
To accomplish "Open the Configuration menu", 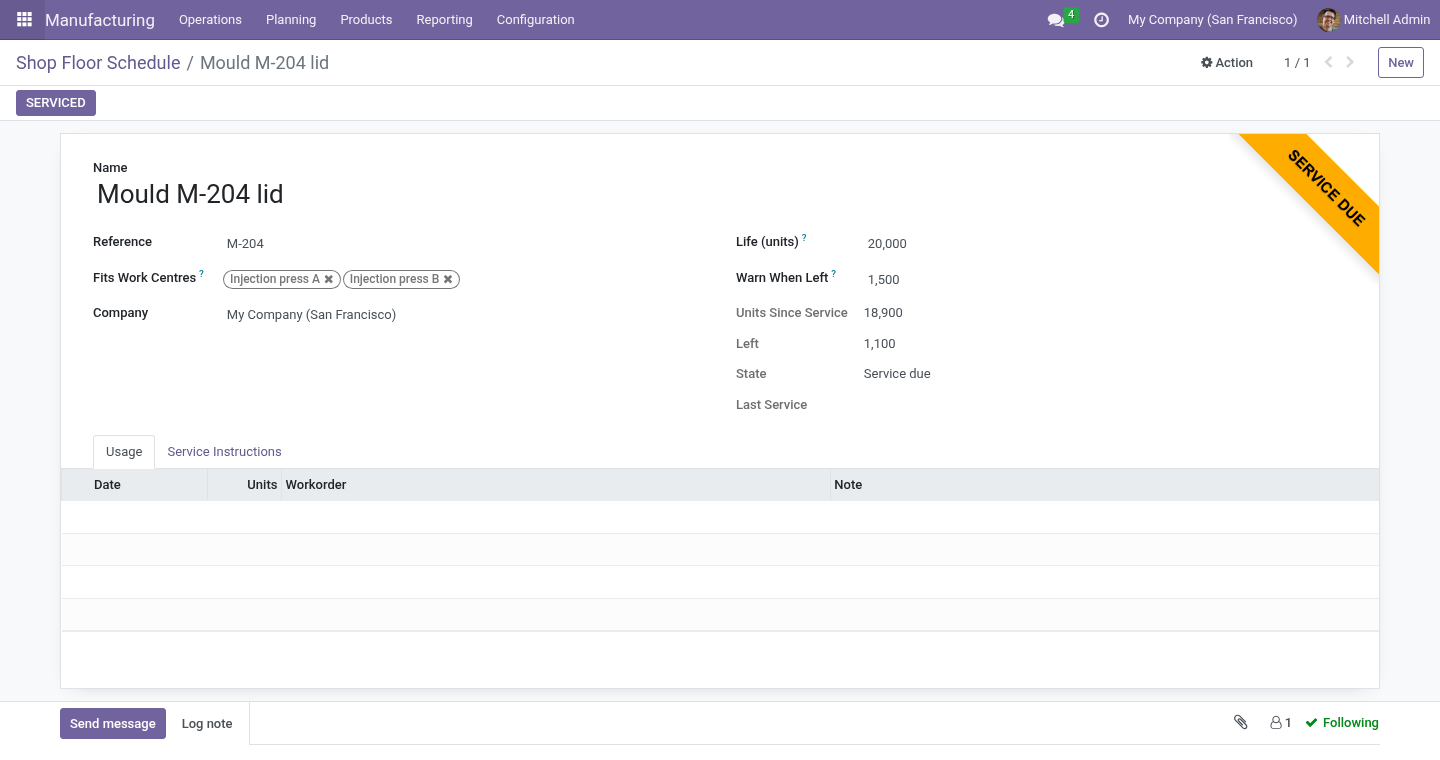I will pos(535,20).
